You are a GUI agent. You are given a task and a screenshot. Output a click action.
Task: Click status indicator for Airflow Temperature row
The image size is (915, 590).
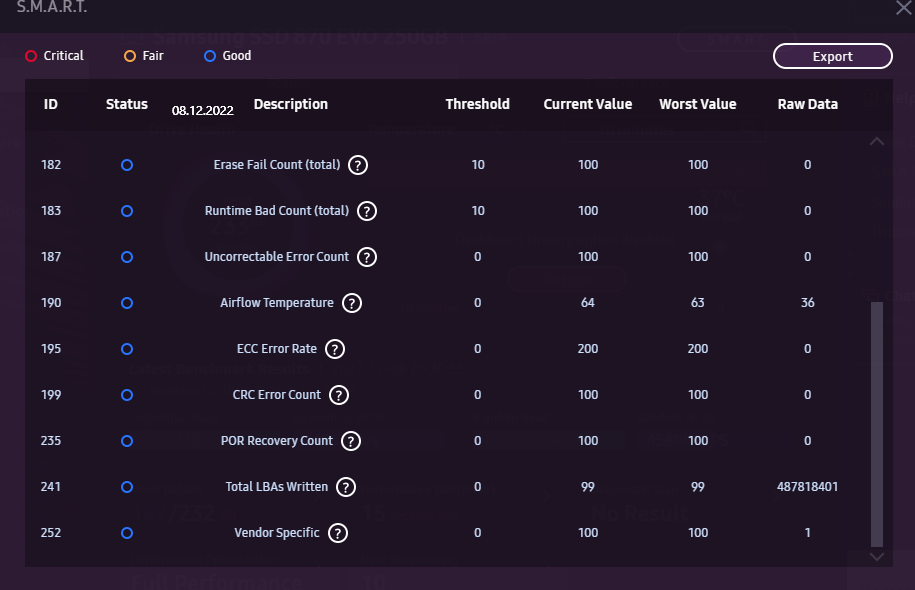pos(127,303)
